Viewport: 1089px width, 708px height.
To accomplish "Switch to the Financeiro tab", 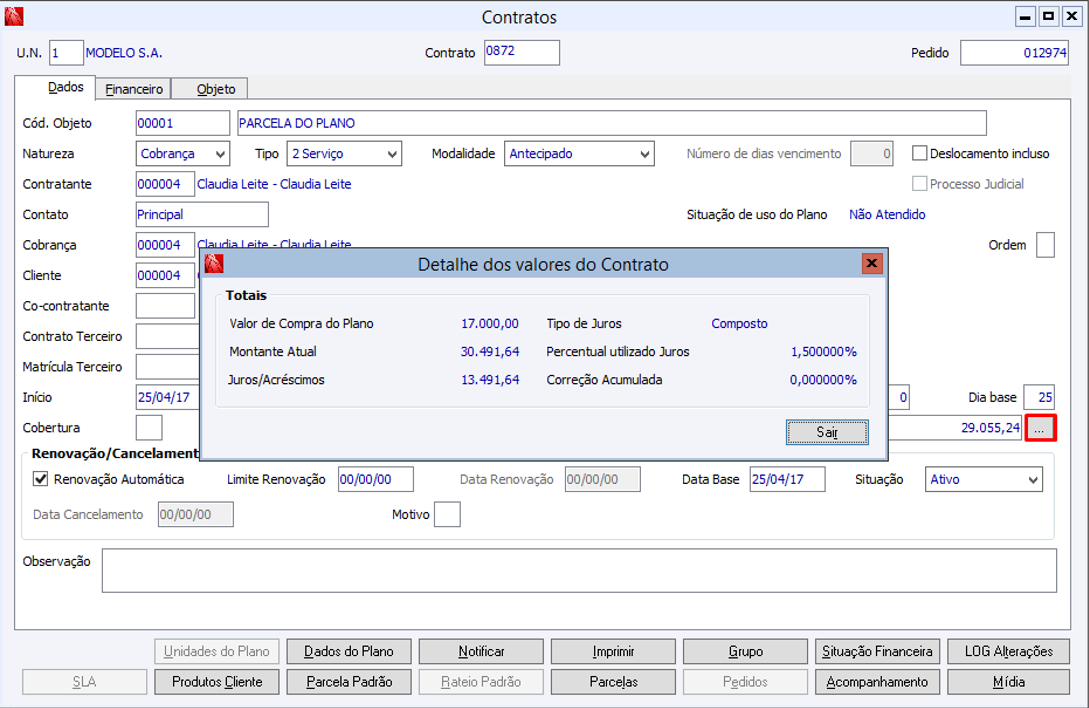I will click(x=134, y=89).
